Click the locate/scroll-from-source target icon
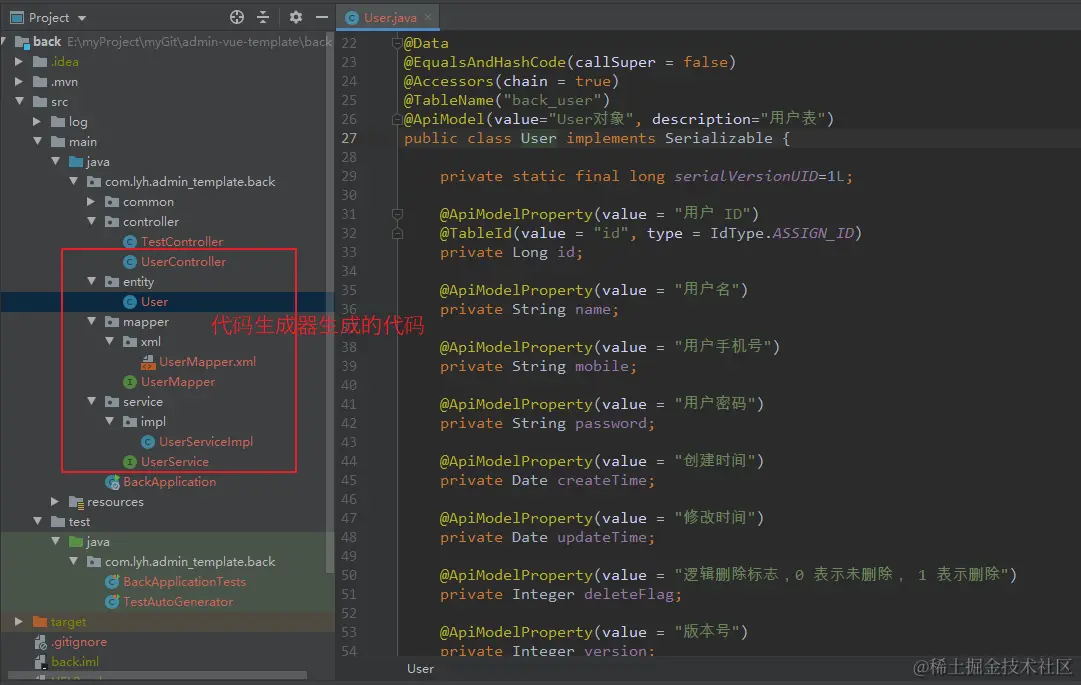The image size is (1081, 685). coord(236,17)
